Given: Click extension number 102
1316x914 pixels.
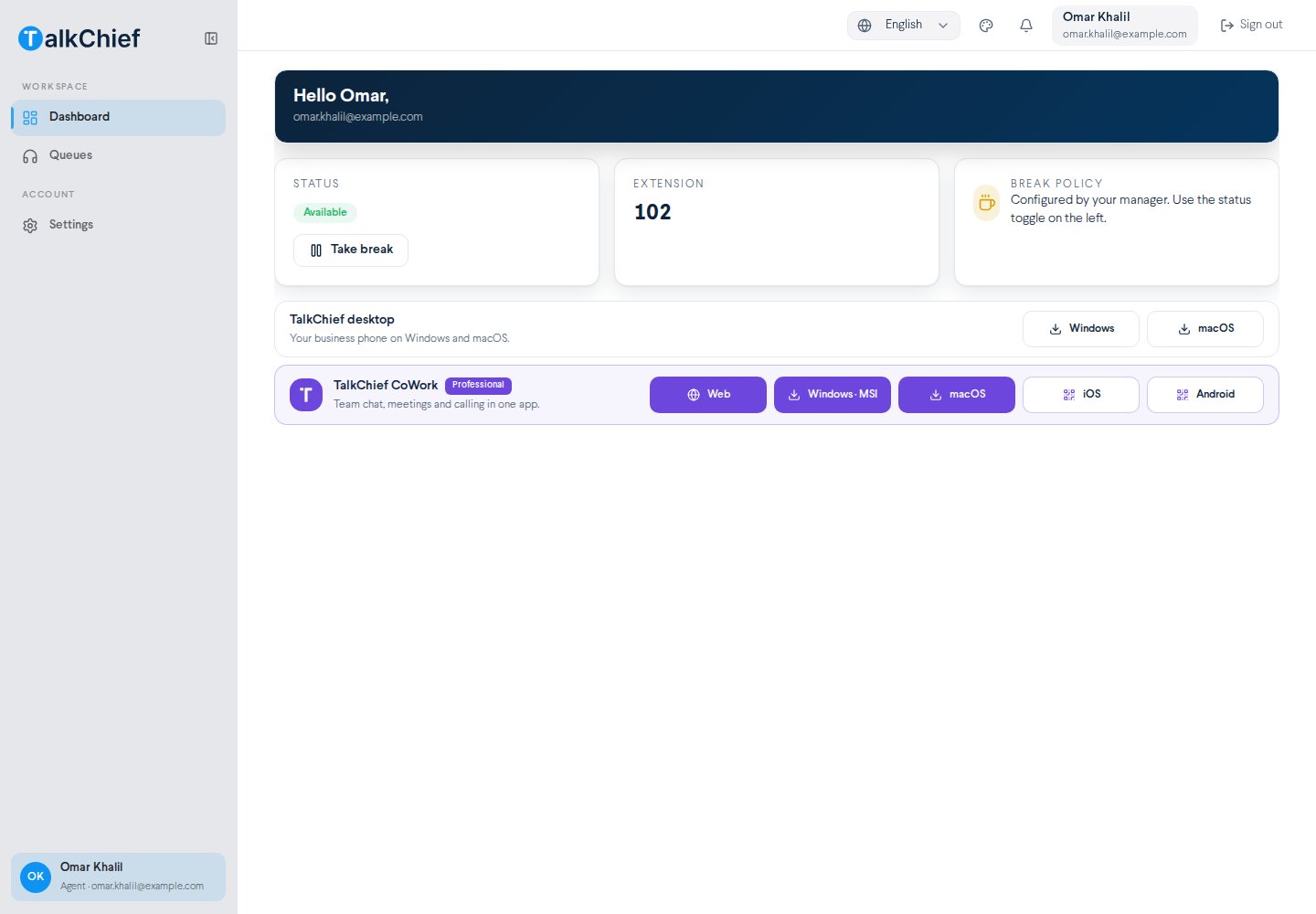Looking at the screenshot, I should (x=653, y=212).
